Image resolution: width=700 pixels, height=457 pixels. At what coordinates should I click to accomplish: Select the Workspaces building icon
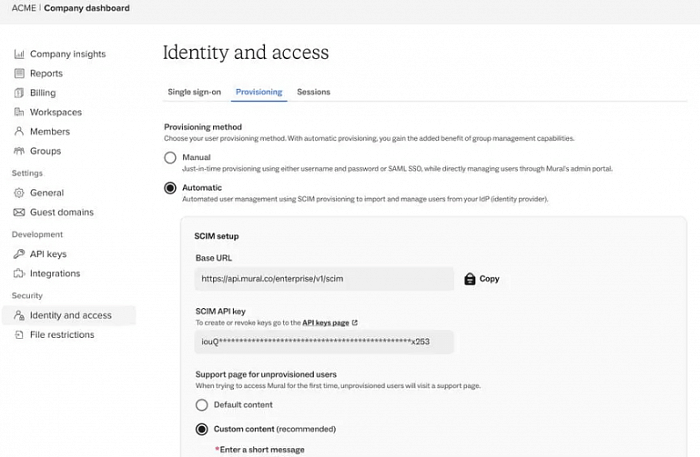point(19,112)
